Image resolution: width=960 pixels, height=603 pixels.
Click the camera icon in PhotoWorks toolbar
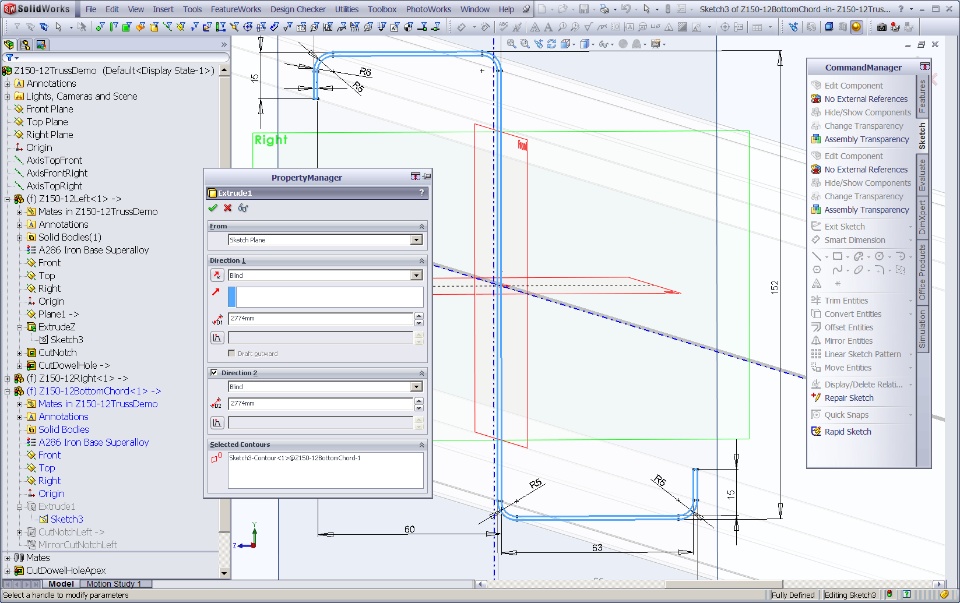click(881, 27)
